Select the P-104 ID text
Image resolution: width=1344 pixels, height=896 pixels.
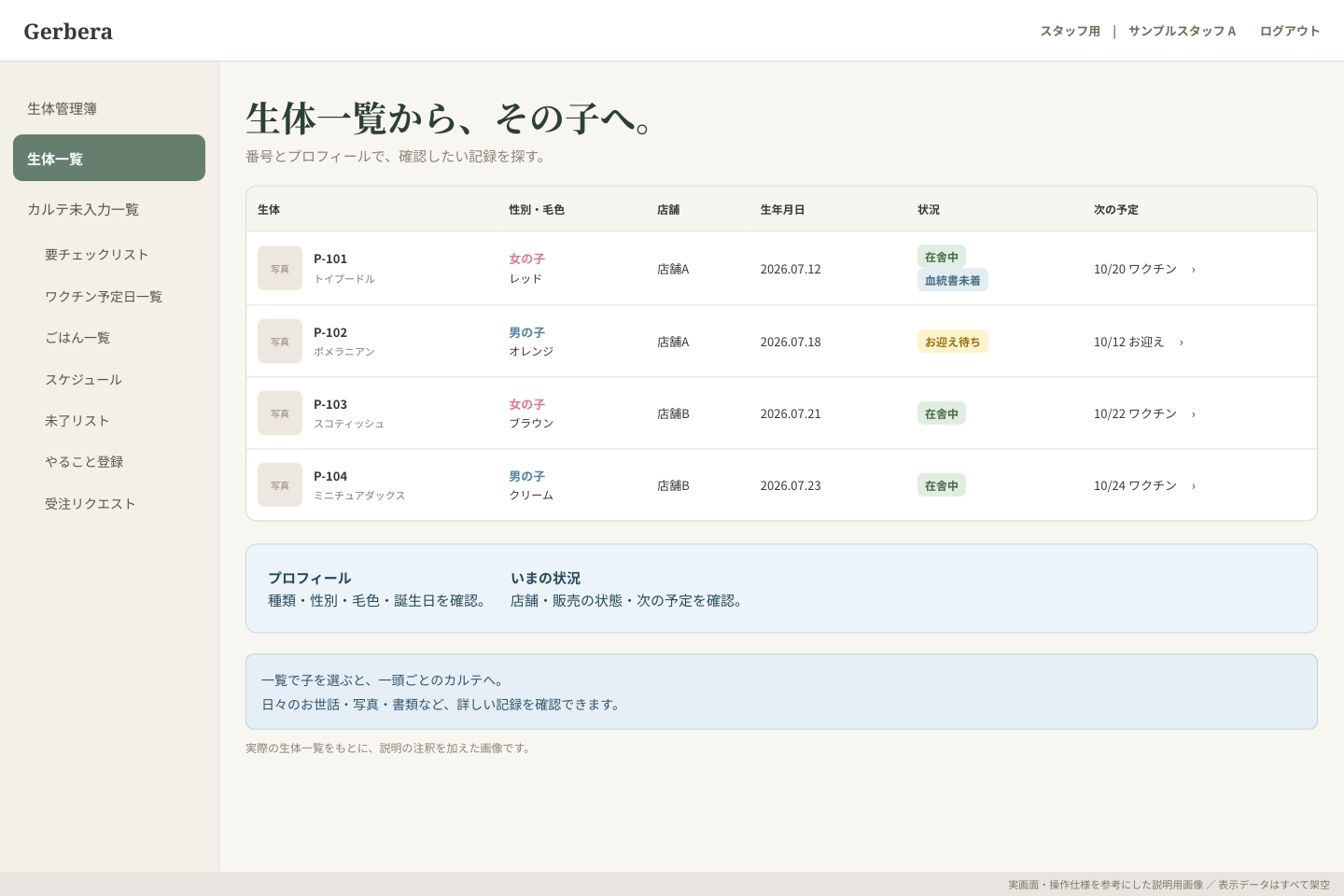tap(330, 476)
